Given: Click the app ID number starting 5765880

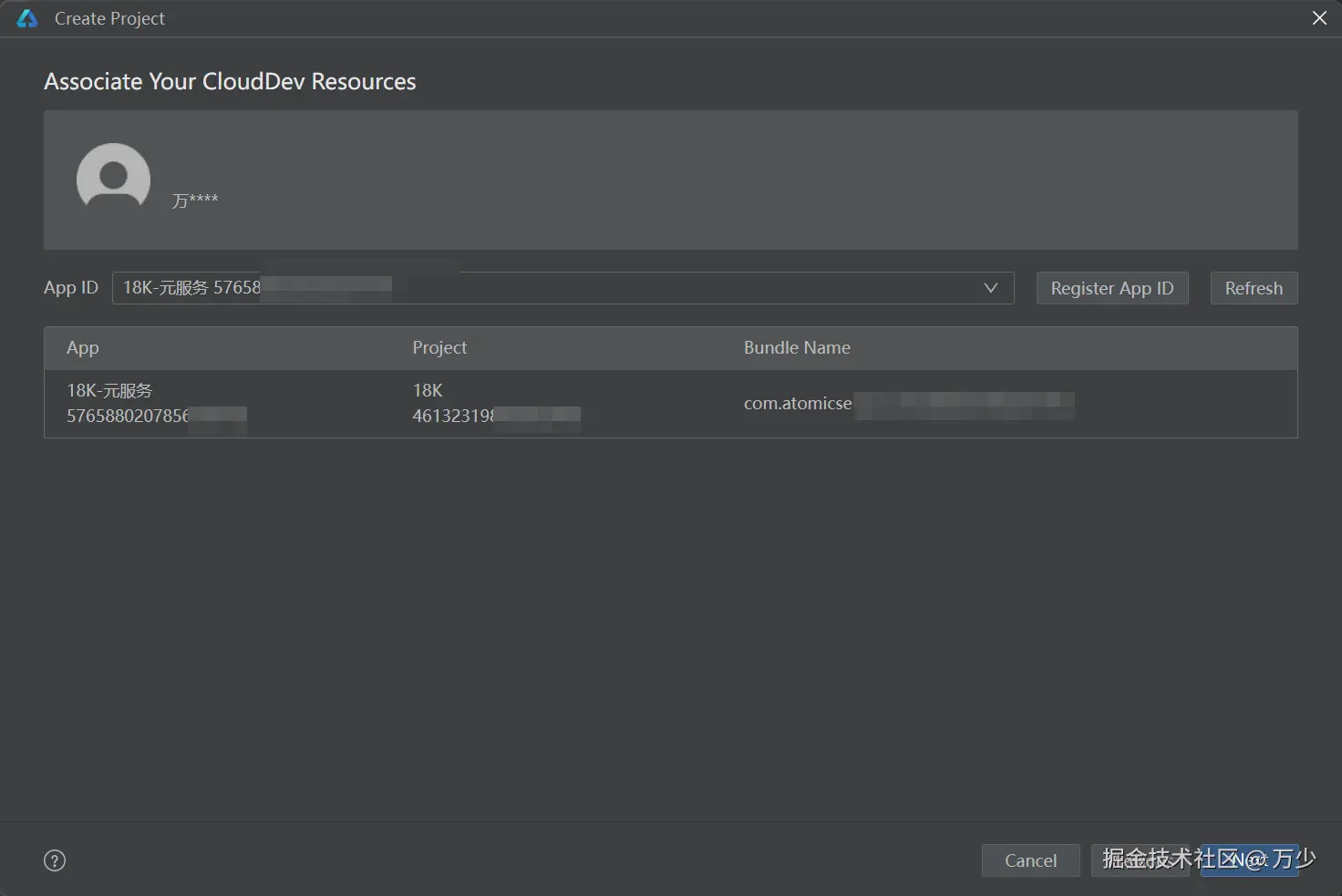Looking at the screenshot, I should [128, 416].
